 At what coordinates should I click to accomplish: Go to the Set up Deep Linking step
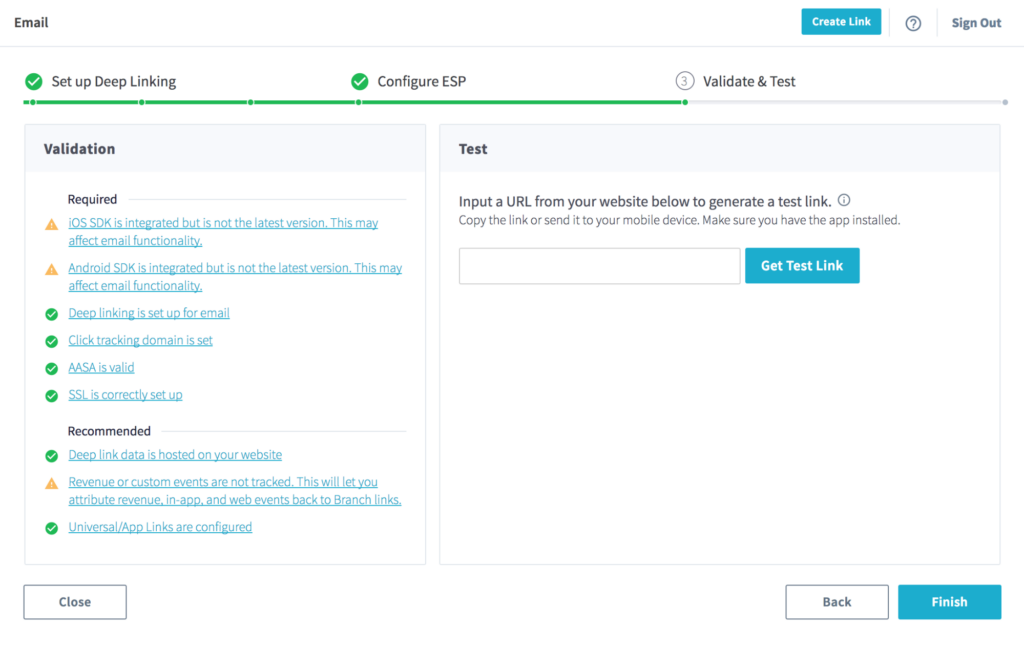(112, 82)
